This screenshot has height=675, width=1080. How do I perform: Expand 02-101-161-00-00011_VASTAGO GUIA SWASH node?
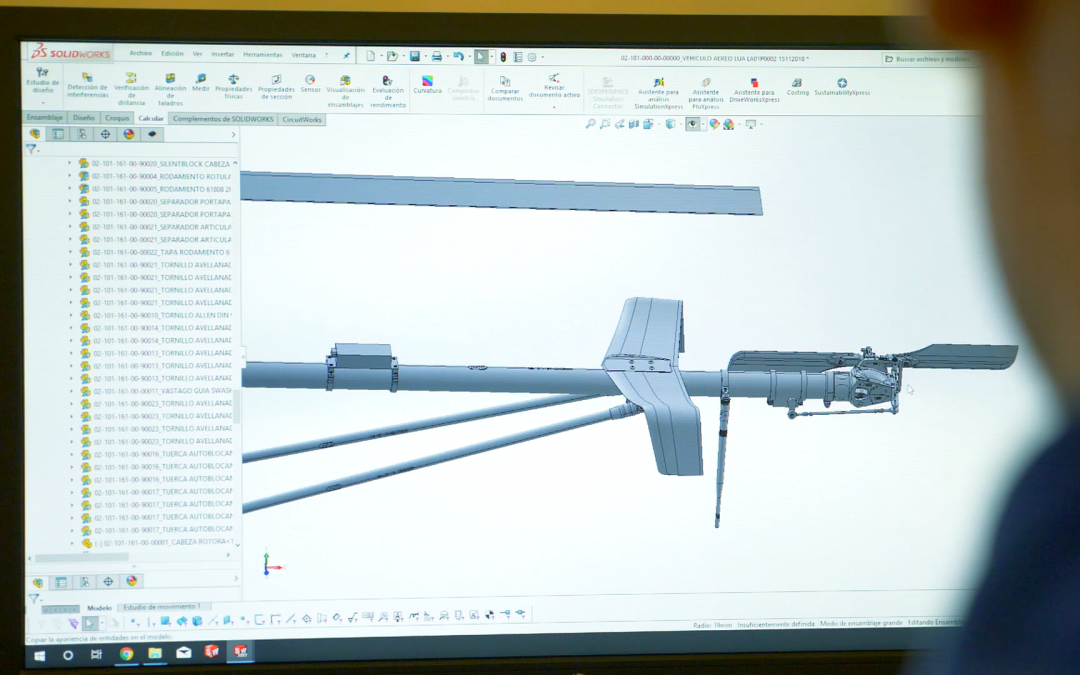[x=70, y=391]
